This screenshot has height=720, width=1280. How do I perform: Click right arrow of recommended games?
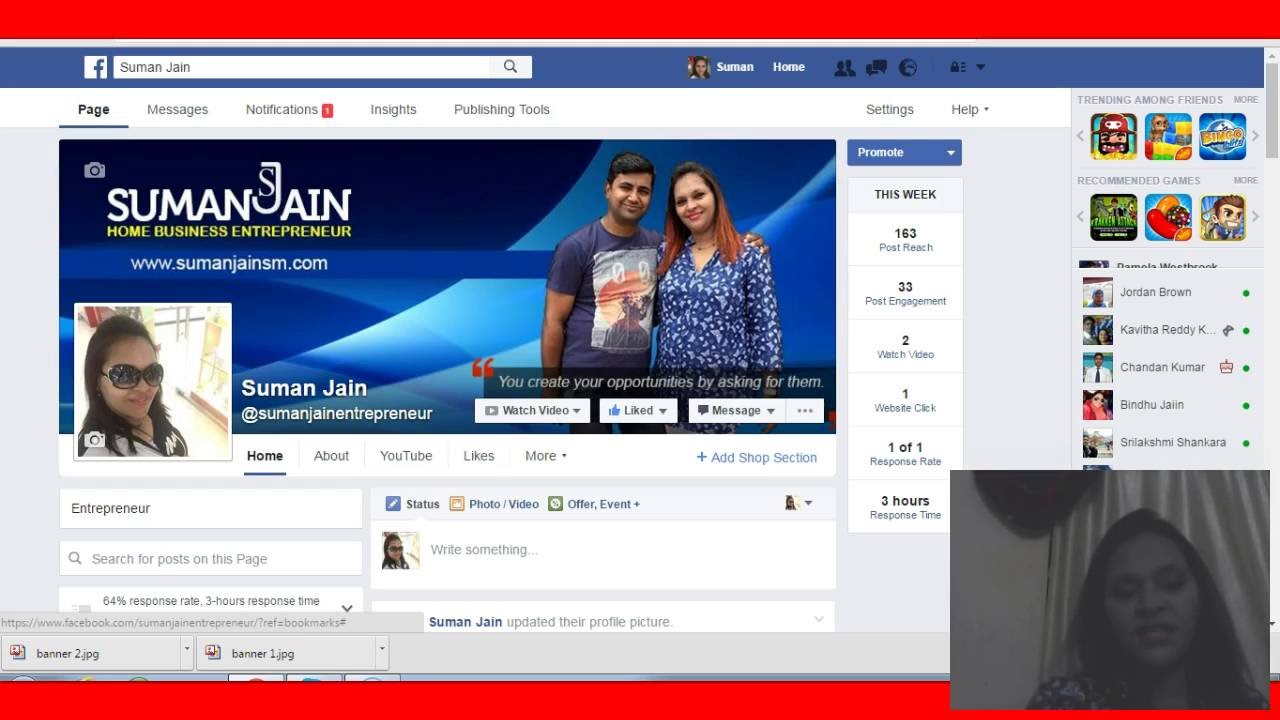1256,217
